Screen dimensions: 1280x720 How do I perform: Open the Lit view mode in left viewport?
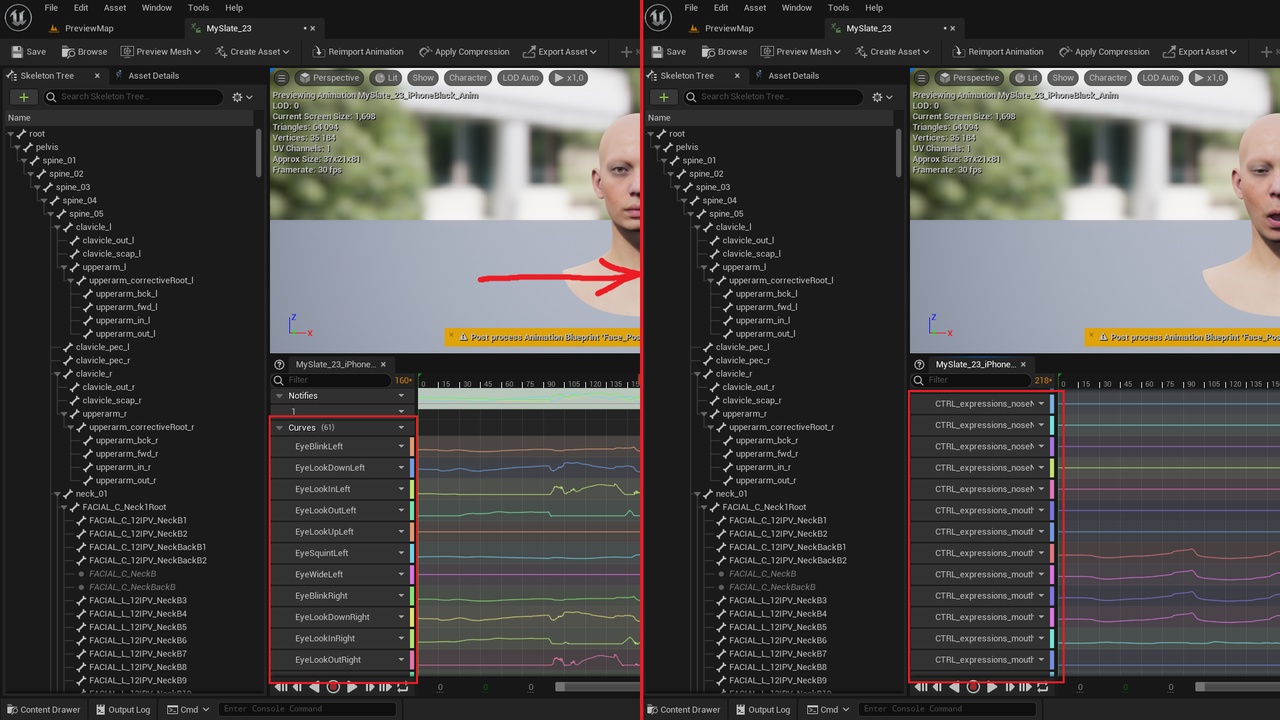[386, 78]
